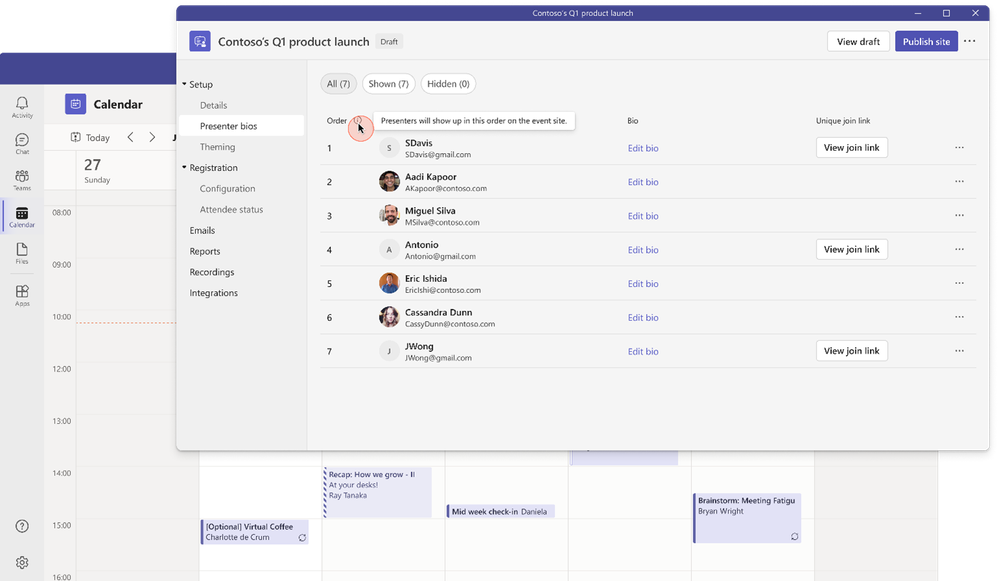Screen dimensions: 999x581
Task: Filter presenters by Hidden (0)
Action: pyautogui.click(x=448, y=83)
